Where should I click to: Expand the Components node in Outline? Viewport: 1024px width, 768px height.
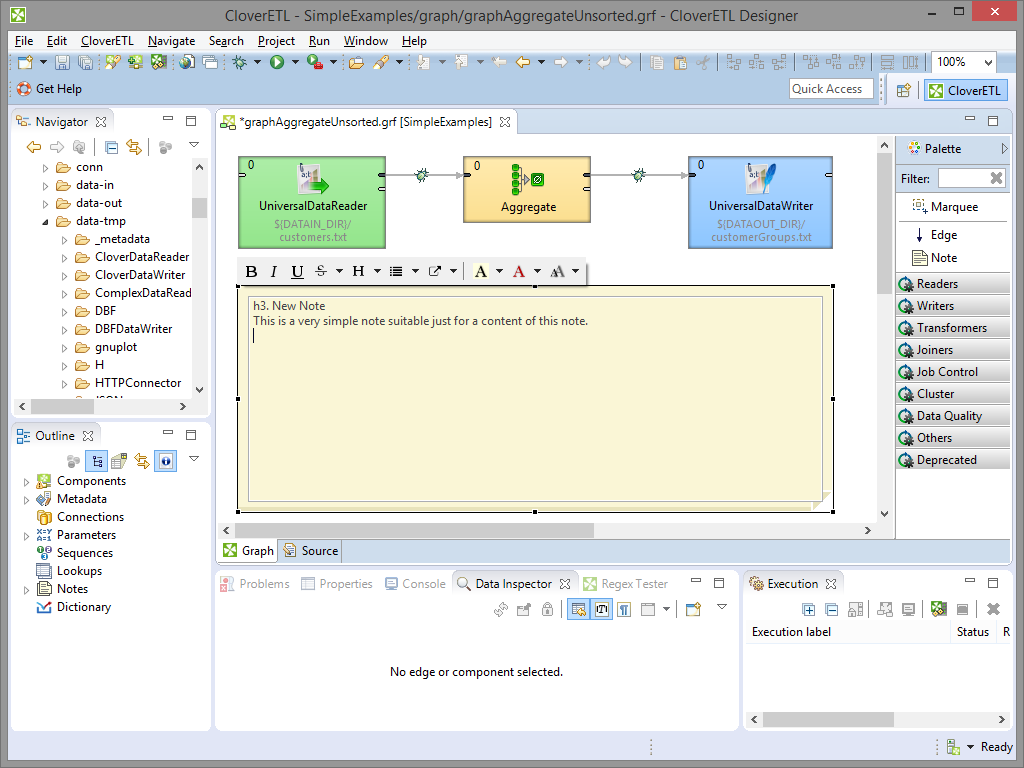click(x=27, y=481)
